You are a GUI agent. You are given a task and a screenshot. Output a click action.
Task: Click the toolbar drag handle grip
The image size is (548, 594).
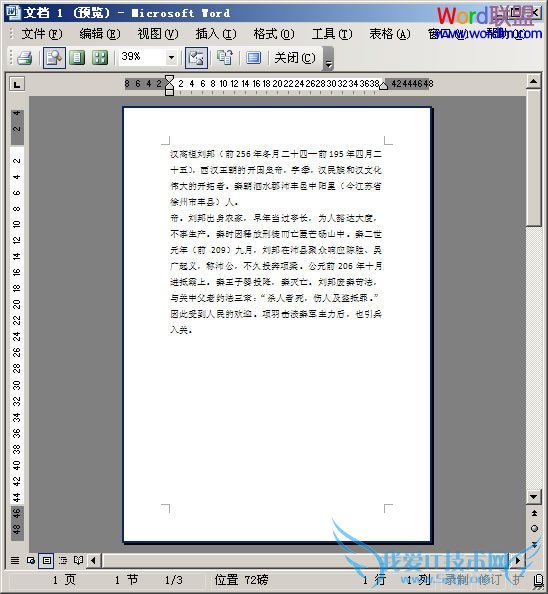click(11, 58)
